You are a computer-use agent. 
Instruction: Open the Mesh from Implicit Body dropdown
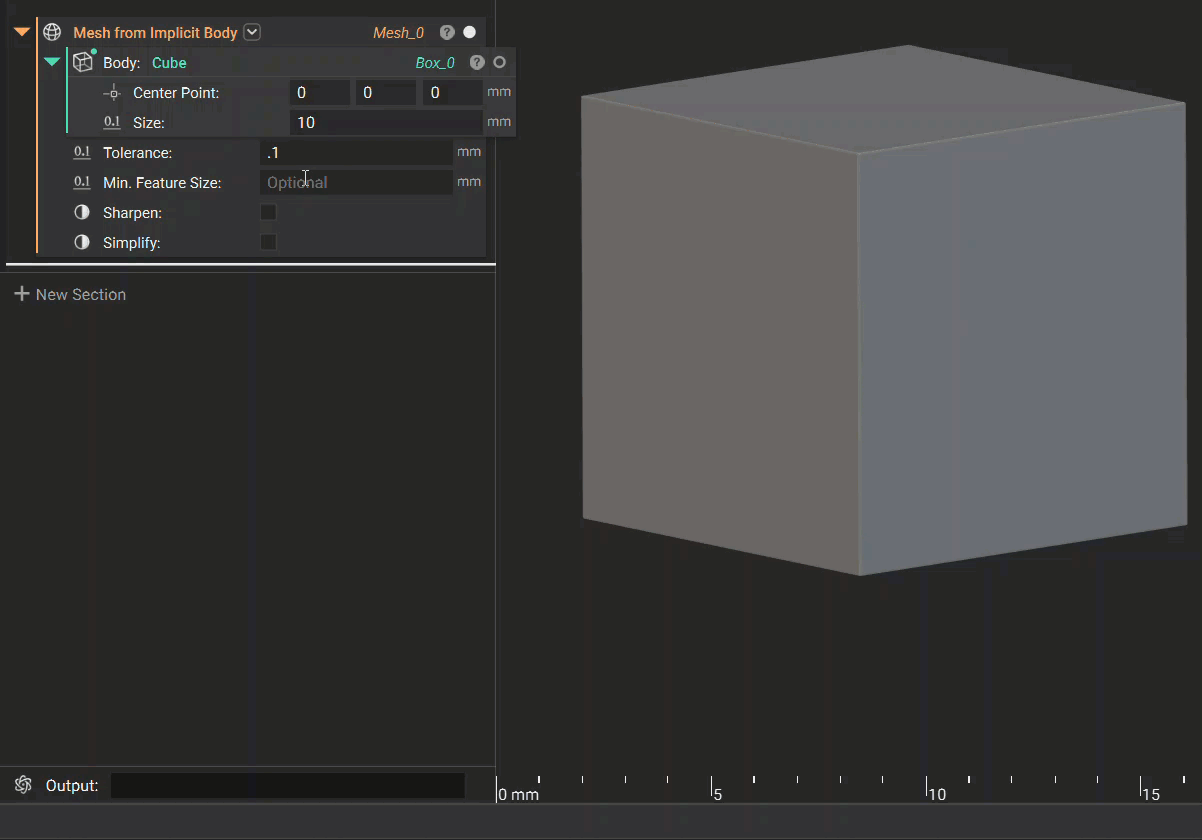point(252,32)
